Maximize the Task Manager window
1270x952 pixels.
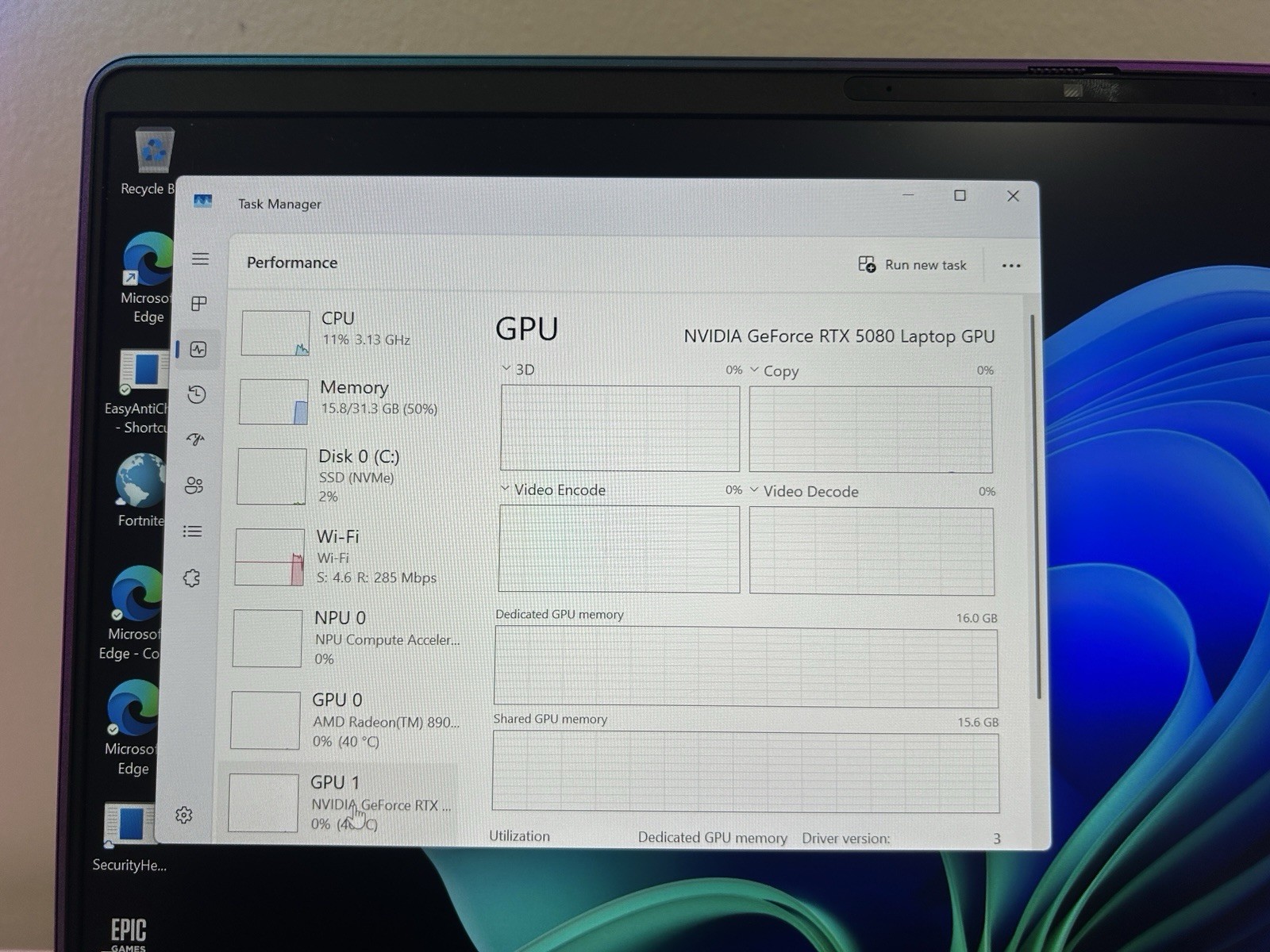coord(960,195)
